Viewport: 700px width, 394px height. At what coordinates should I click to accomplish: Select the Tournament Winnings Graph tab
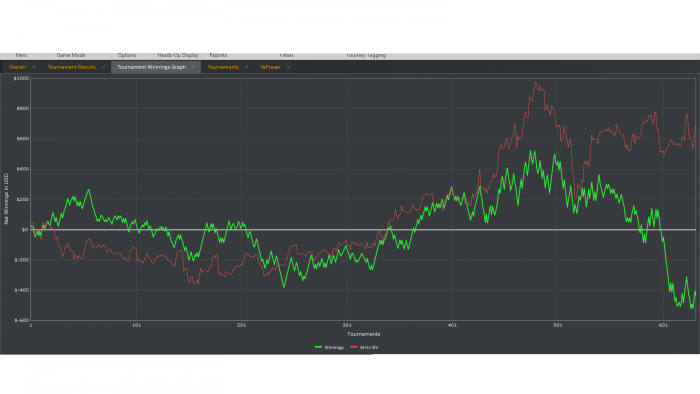tap(151, 67)
